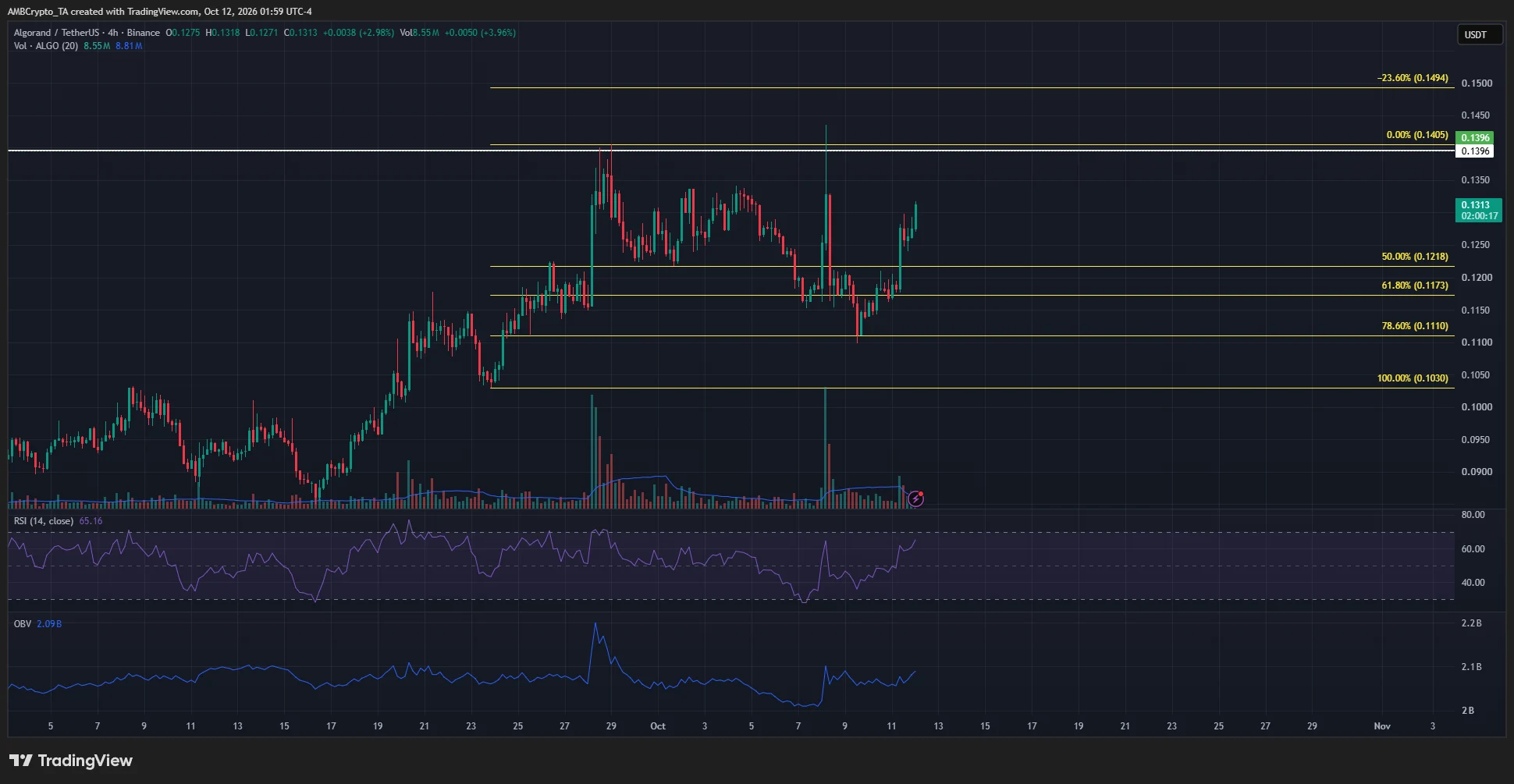The height and width of the screenshot is (784, 1514).
Task: Select the Vol · ALGO (20) indicator label
Action: (x=45, y=46)
